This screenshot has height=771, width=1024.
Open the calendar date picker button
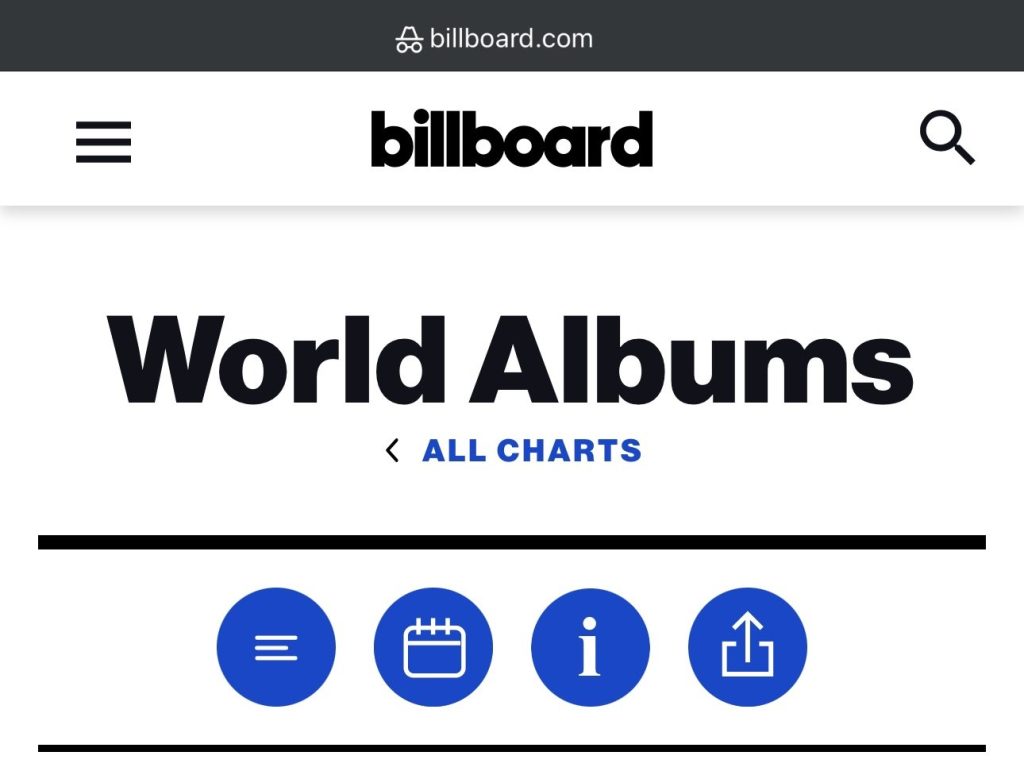pyautogui.click(x=434, y=647)
